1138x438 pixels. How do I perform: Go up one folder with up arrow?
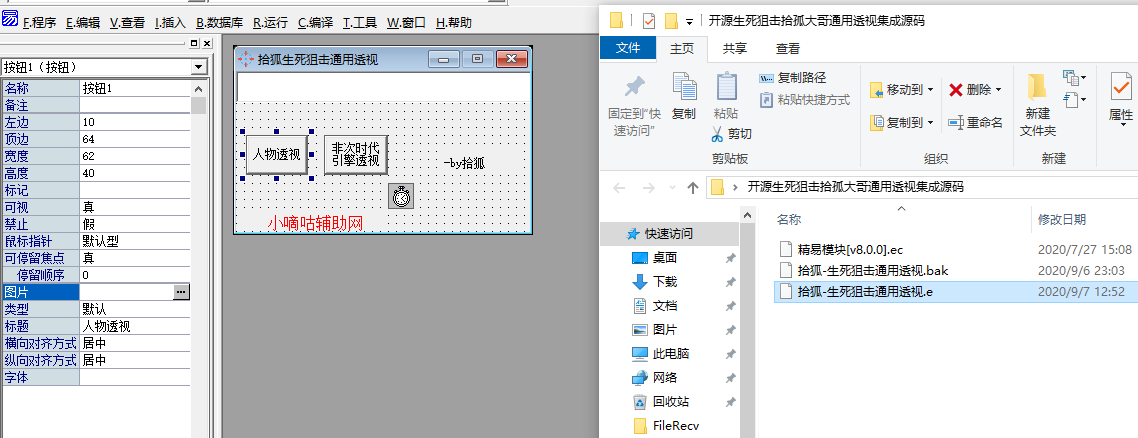693,187
